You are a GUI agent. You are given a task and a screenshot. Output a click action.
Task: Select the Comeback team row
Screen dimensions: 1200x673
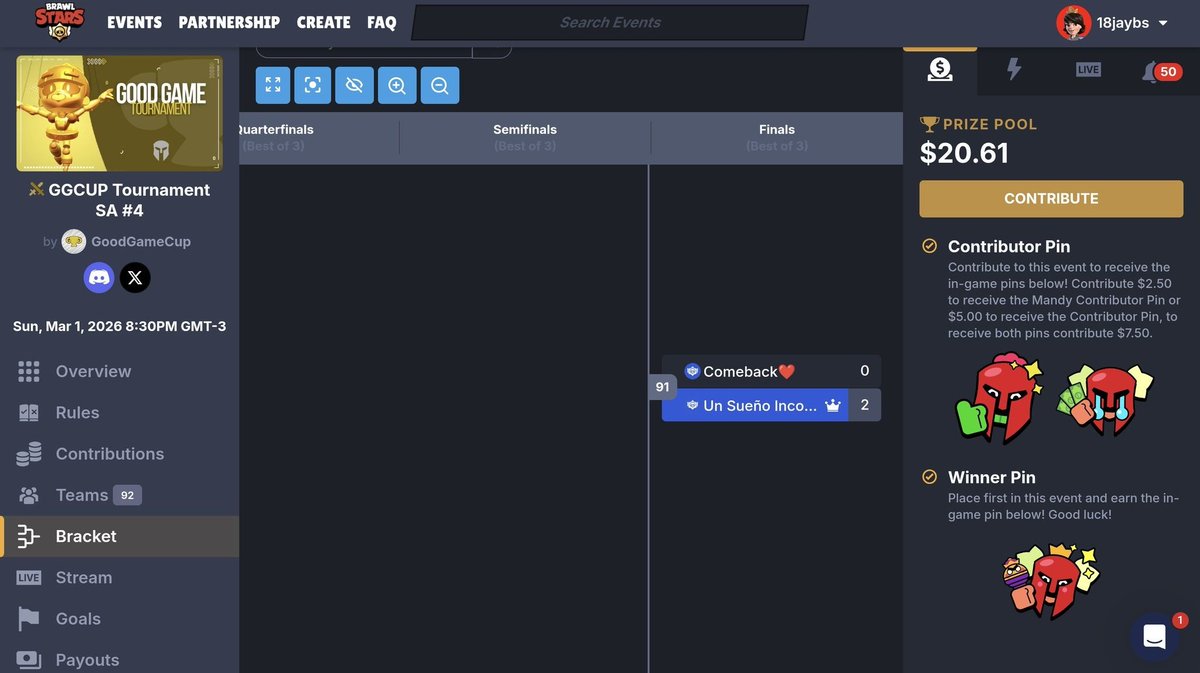(771, 371)
